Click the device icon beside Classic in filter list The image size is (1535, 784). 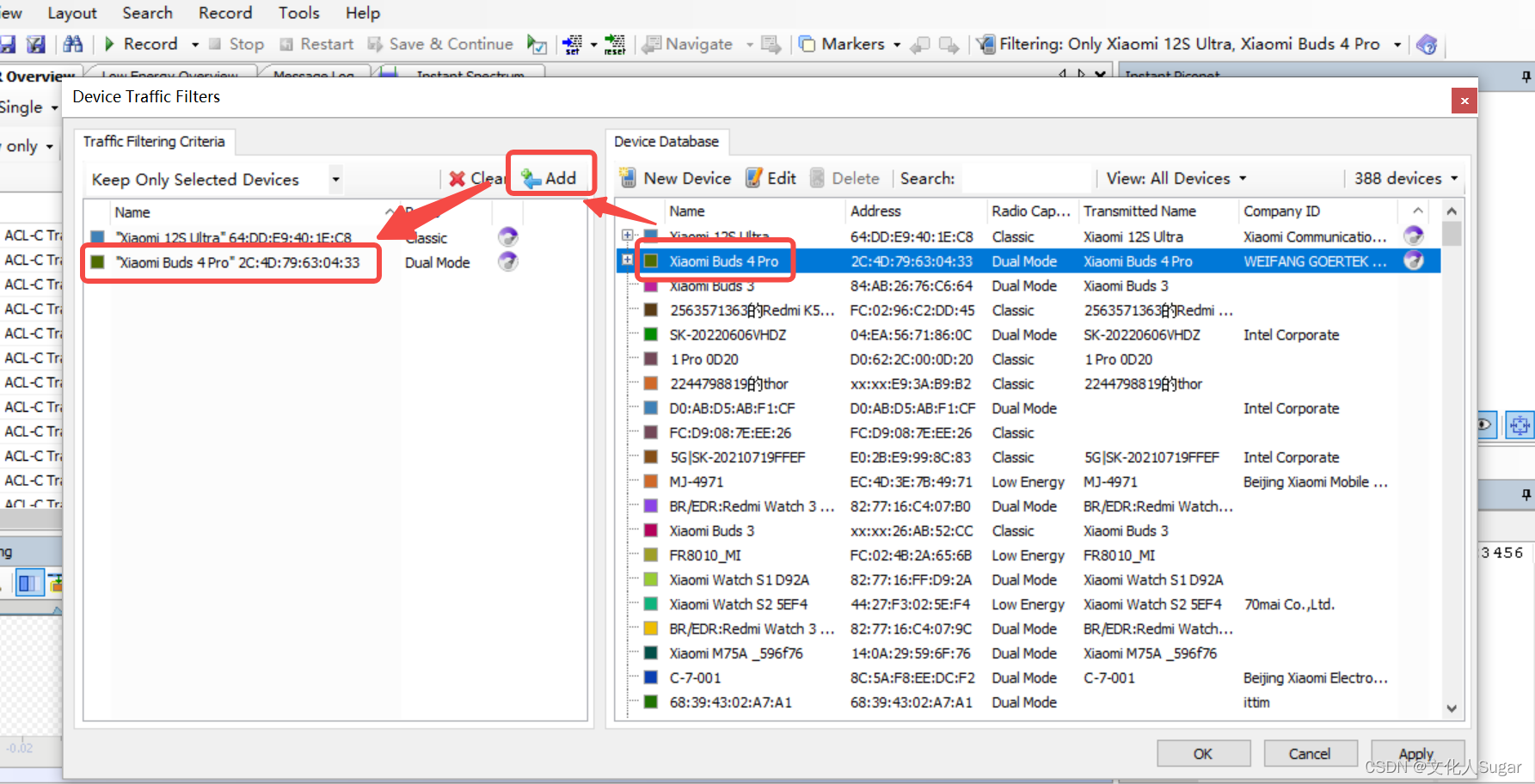508,237
